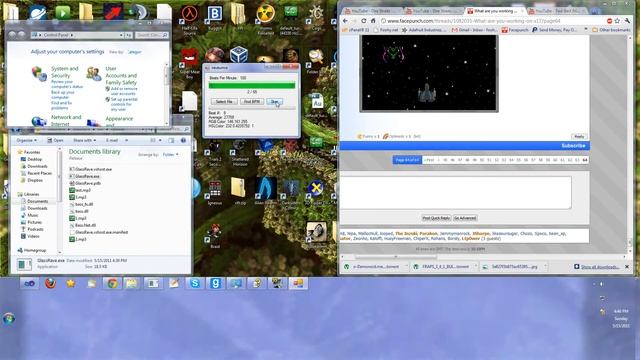Viewport: 640px width, 360px height.
Task: Expand Arrange by Folder dropdown
Action: pyautogui.click(x=171, y=155)
